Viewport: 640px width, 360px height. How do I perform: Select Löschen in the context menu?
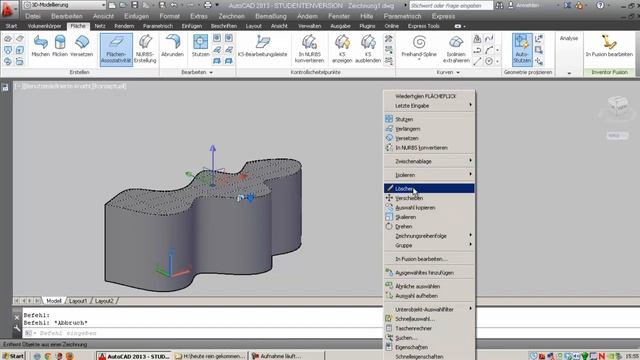(429, 189)
